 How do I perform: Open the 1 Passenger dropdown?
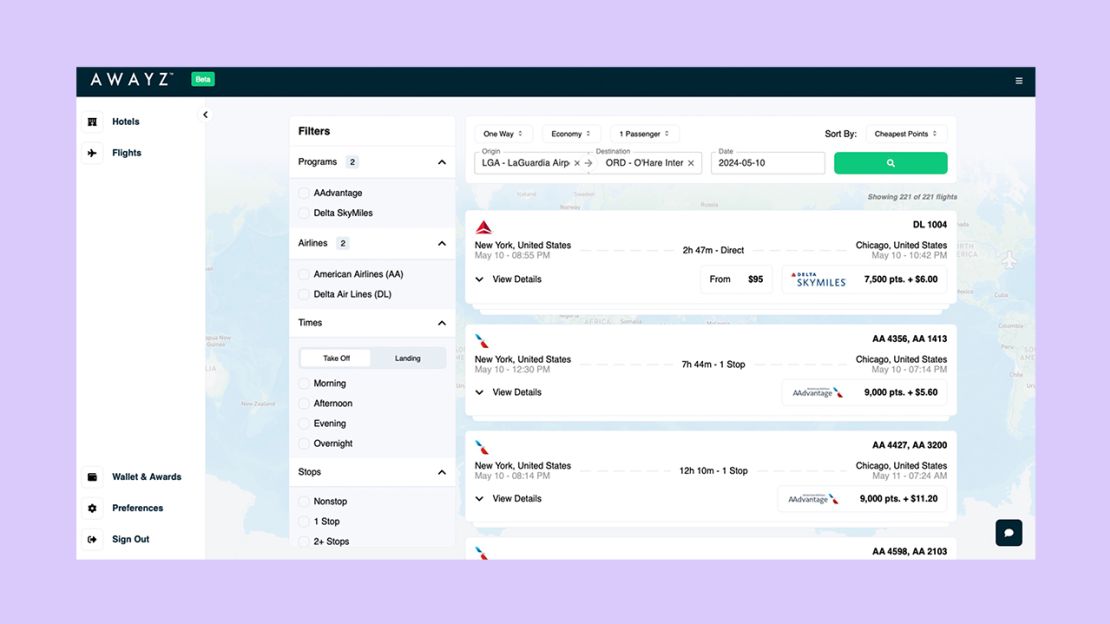[x=643, y=134]
